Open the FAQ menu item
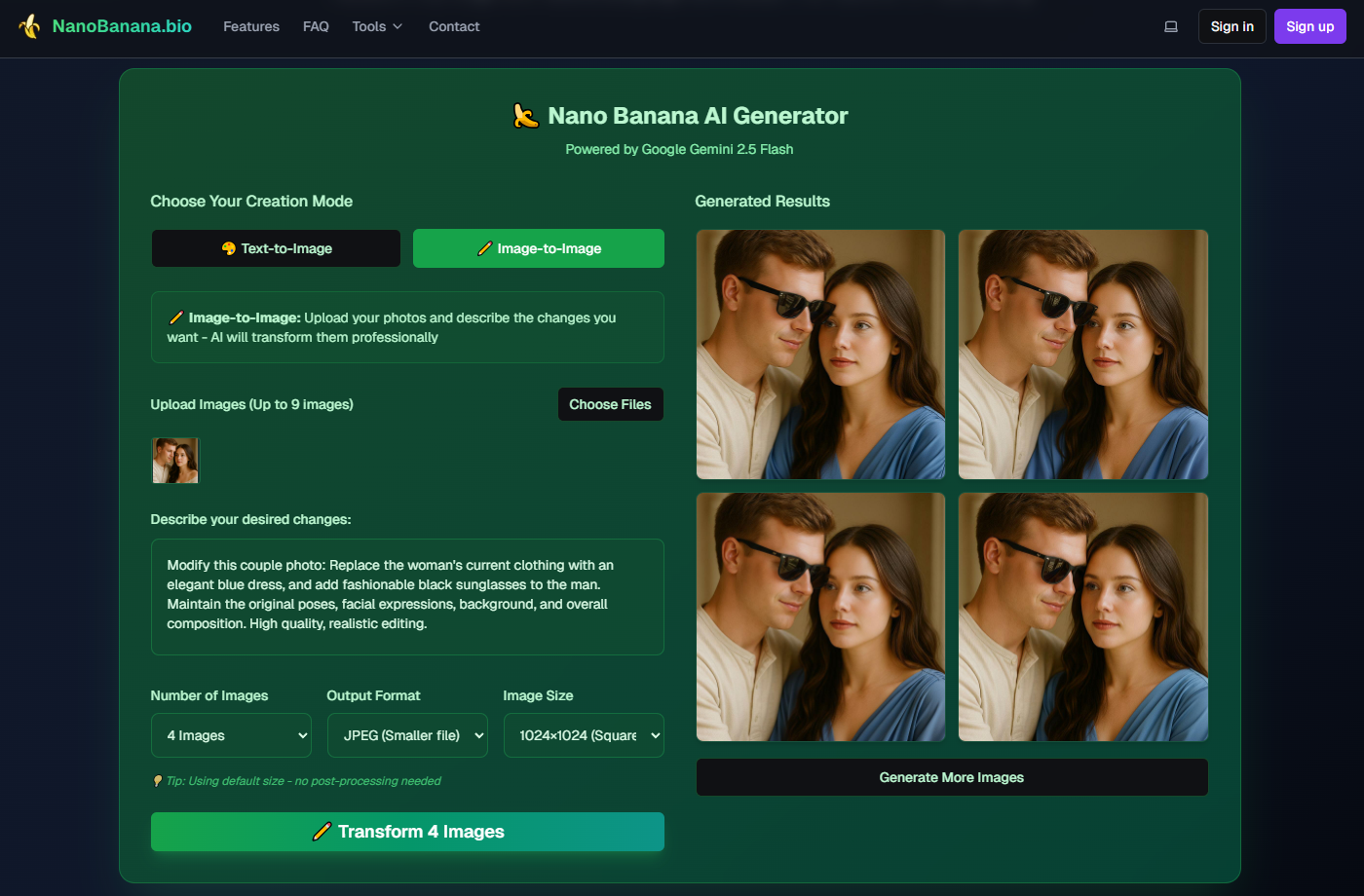The width and height of the screenshot is (1364, 896). 316,26
